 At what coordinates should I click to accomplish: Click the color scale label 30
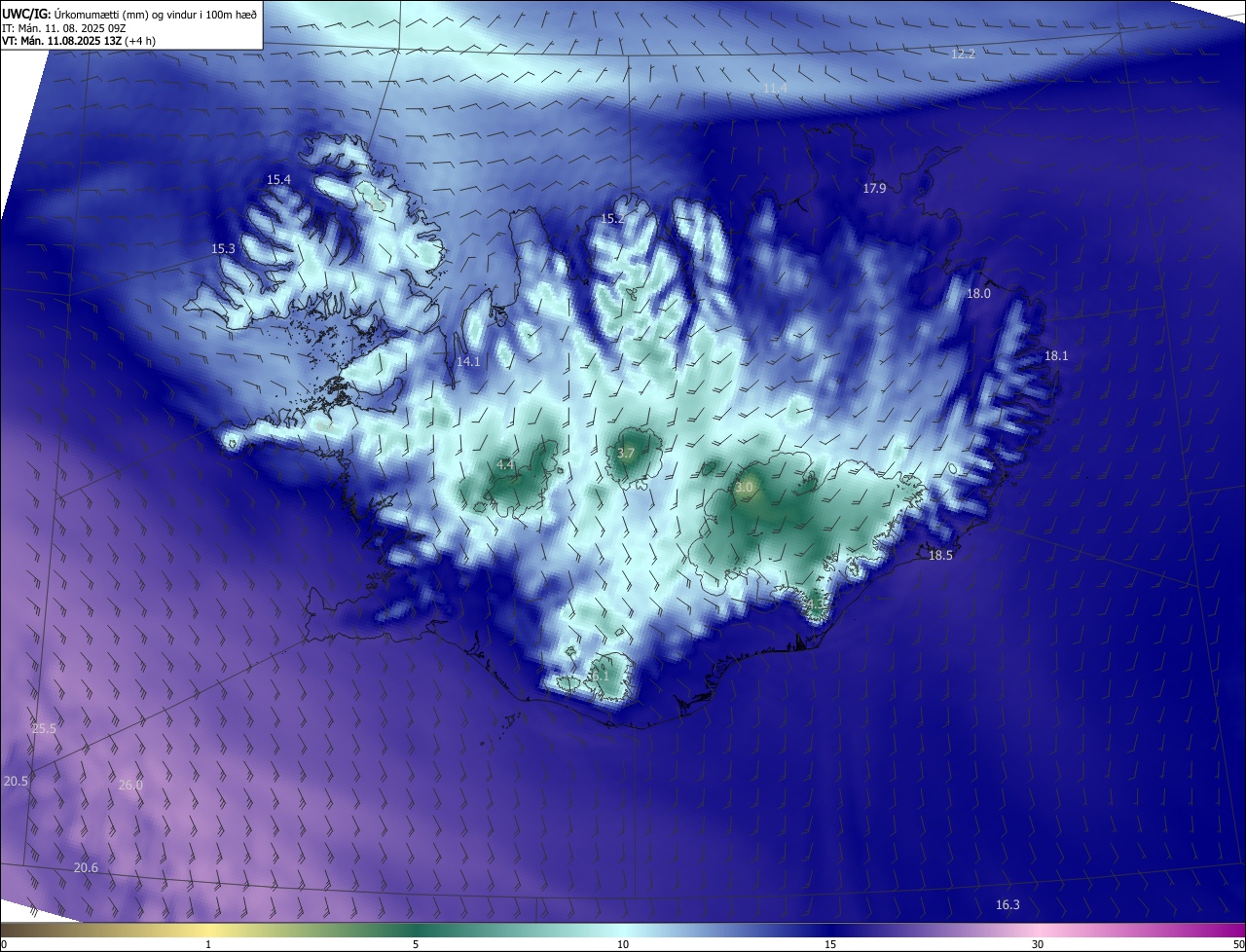pyautogui.click(x=1038, y=944)
